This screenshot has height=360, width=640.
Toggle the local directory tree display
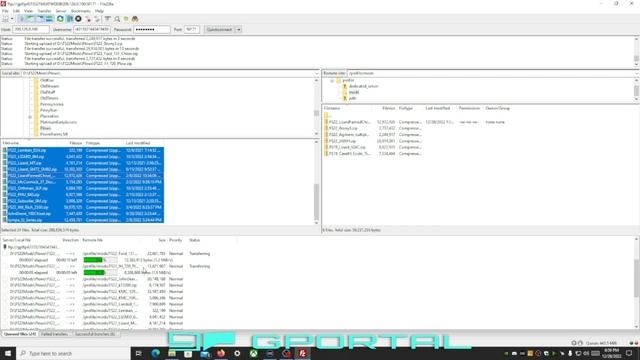point(31,19)
